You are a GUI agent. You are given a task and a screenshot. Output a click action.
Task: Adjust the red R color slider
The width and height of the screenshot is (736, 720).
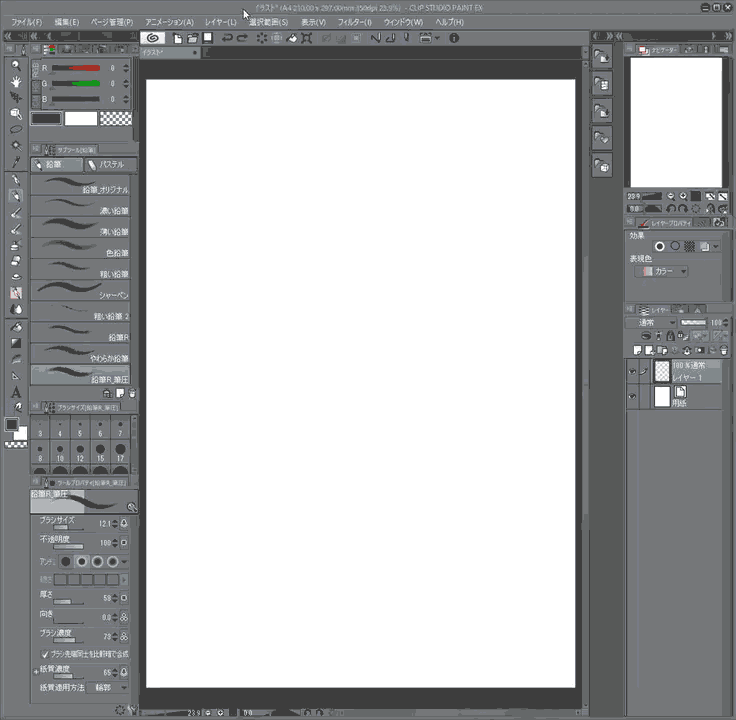(76, 68)
